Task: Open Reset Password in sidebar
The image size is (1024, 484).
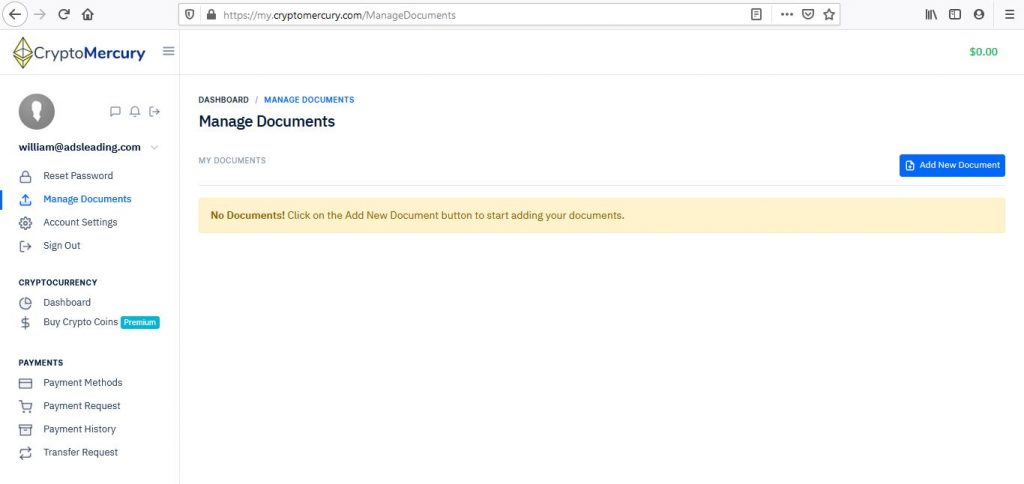Action: 78,176
